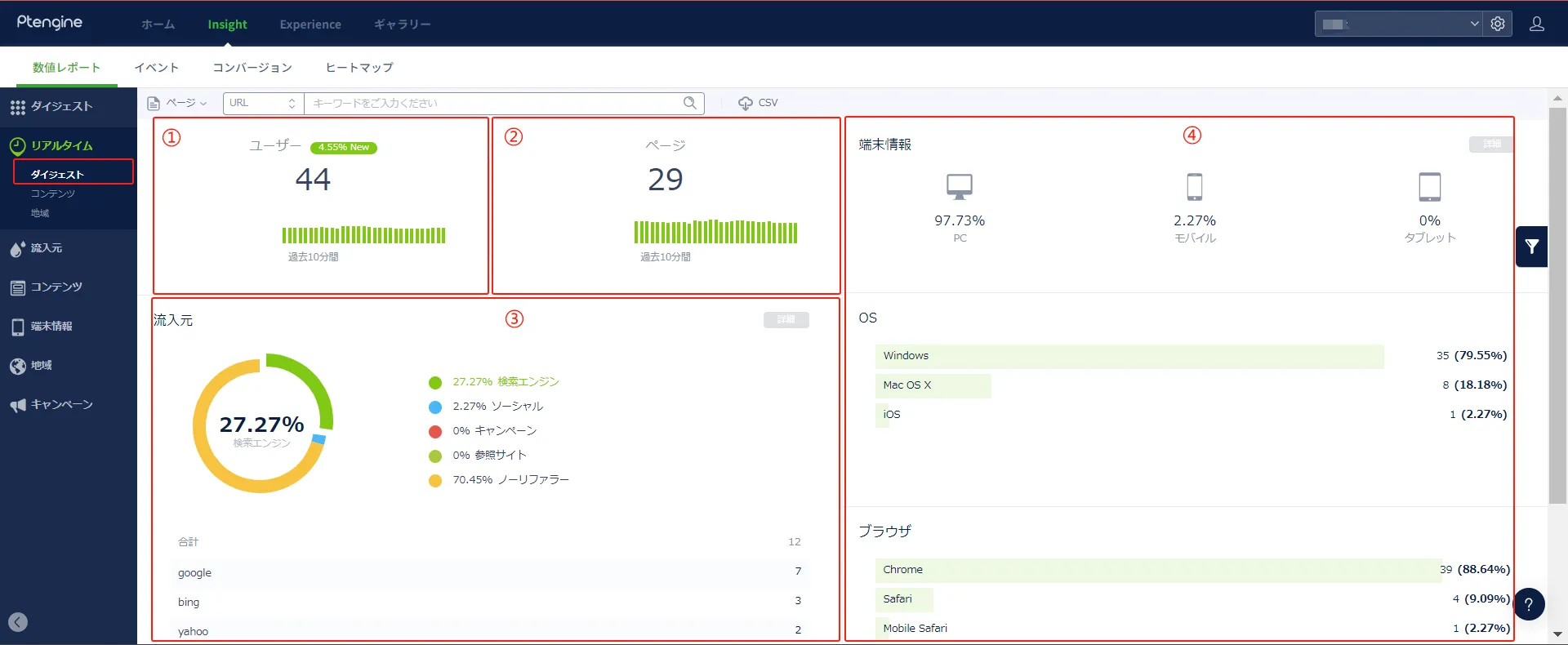1568x645 pixels.
Task: Open the URL type selector
Action: (x=262, y=103)
